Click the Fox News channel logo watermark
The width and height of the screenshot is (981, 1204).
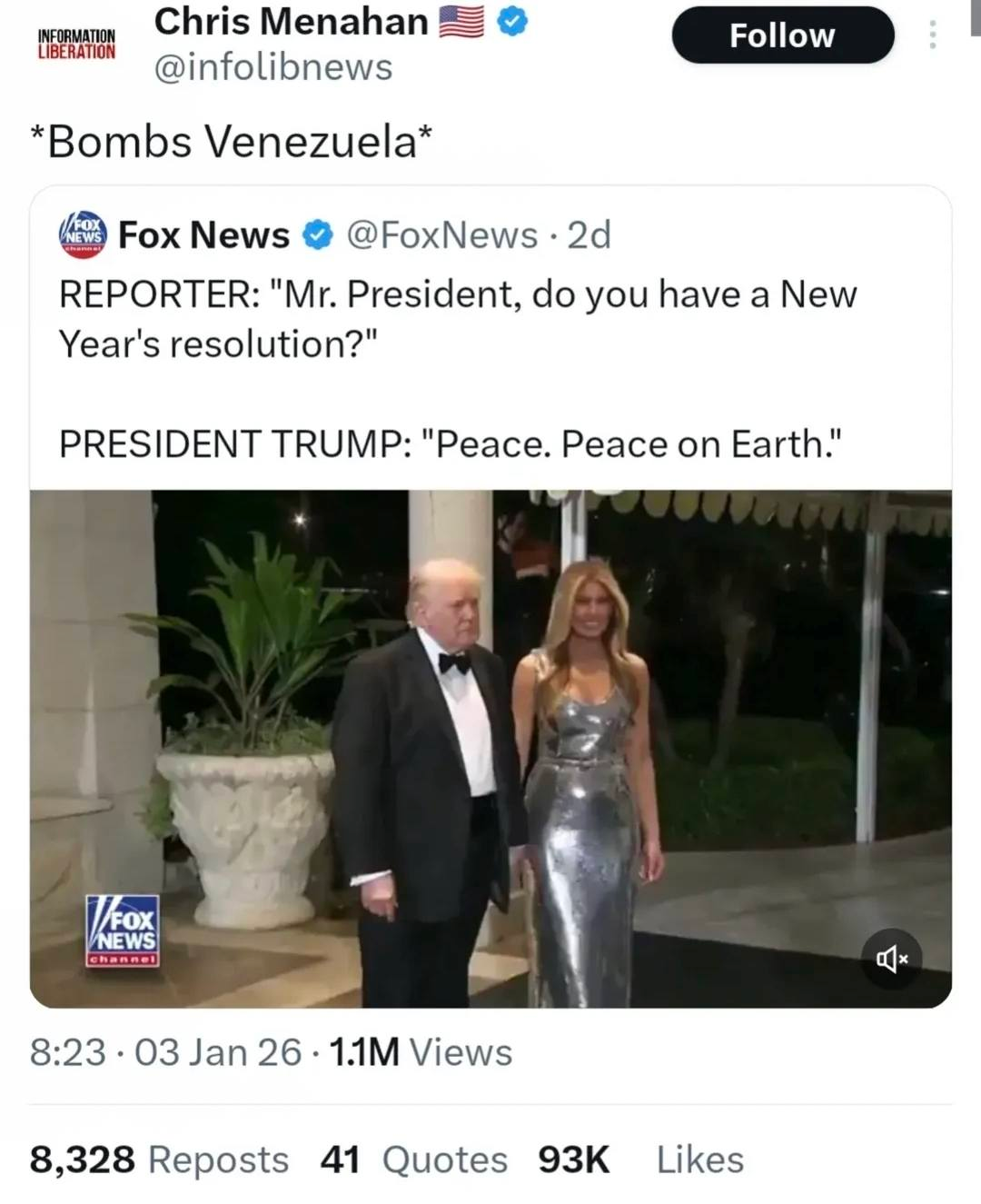[x=123, y=930]
